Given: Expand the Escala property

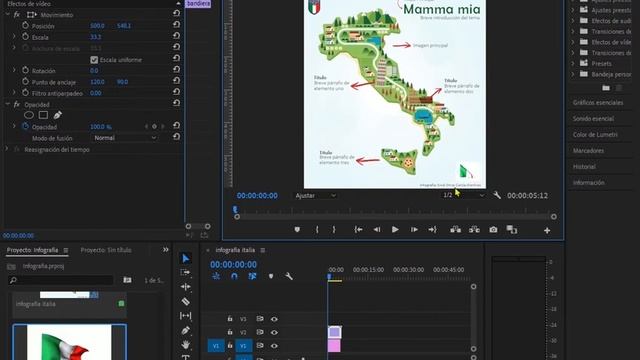Looking at the screenshot, I should click(x=14, y=37).
